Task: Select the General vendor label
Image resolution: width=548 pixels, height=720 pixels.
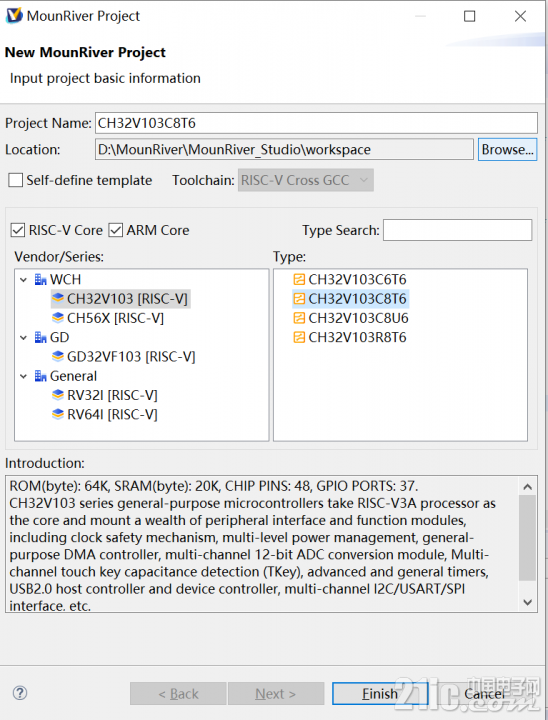Action: pyautogui.click(x=73, y=376)
